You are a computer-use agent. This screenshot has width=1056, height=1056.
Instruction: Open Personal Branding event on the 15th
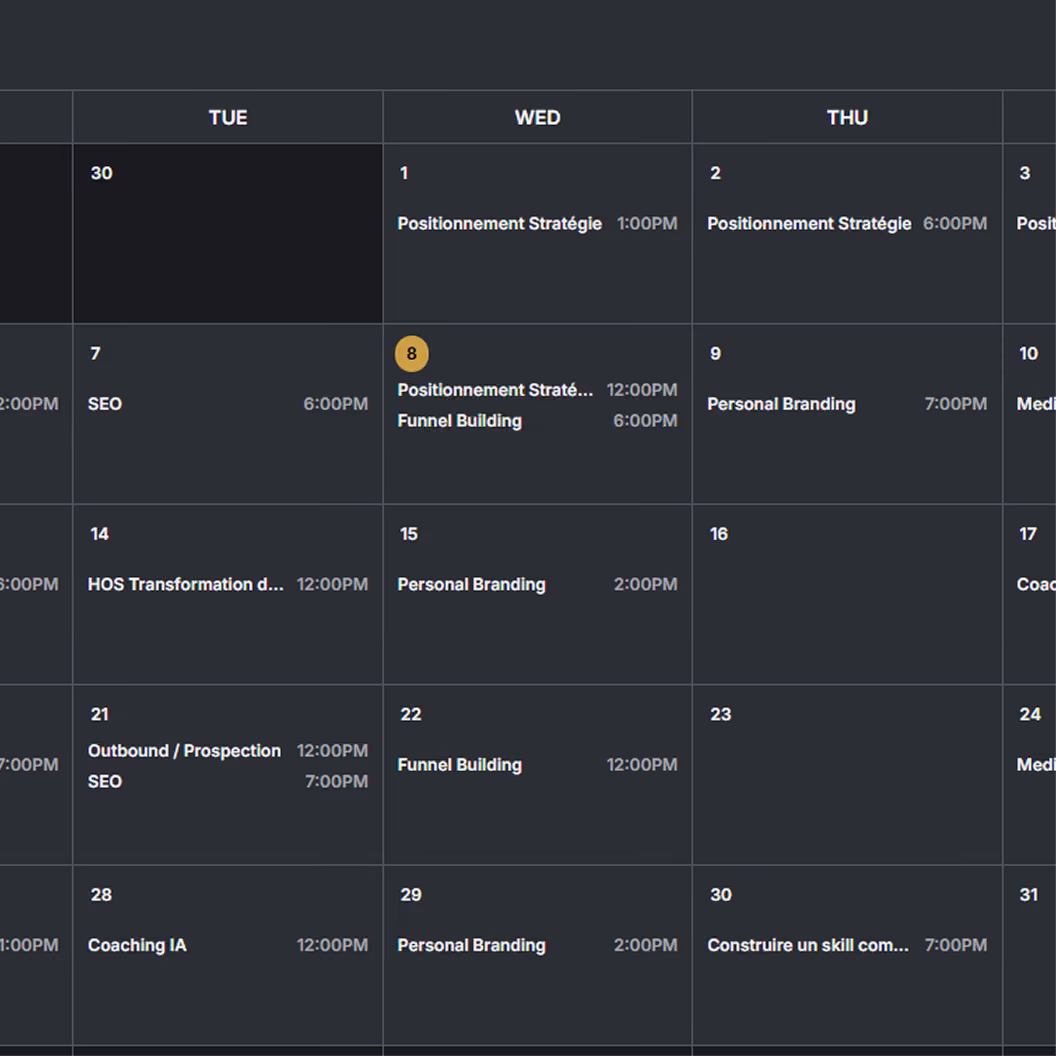(x=537, y=585)
